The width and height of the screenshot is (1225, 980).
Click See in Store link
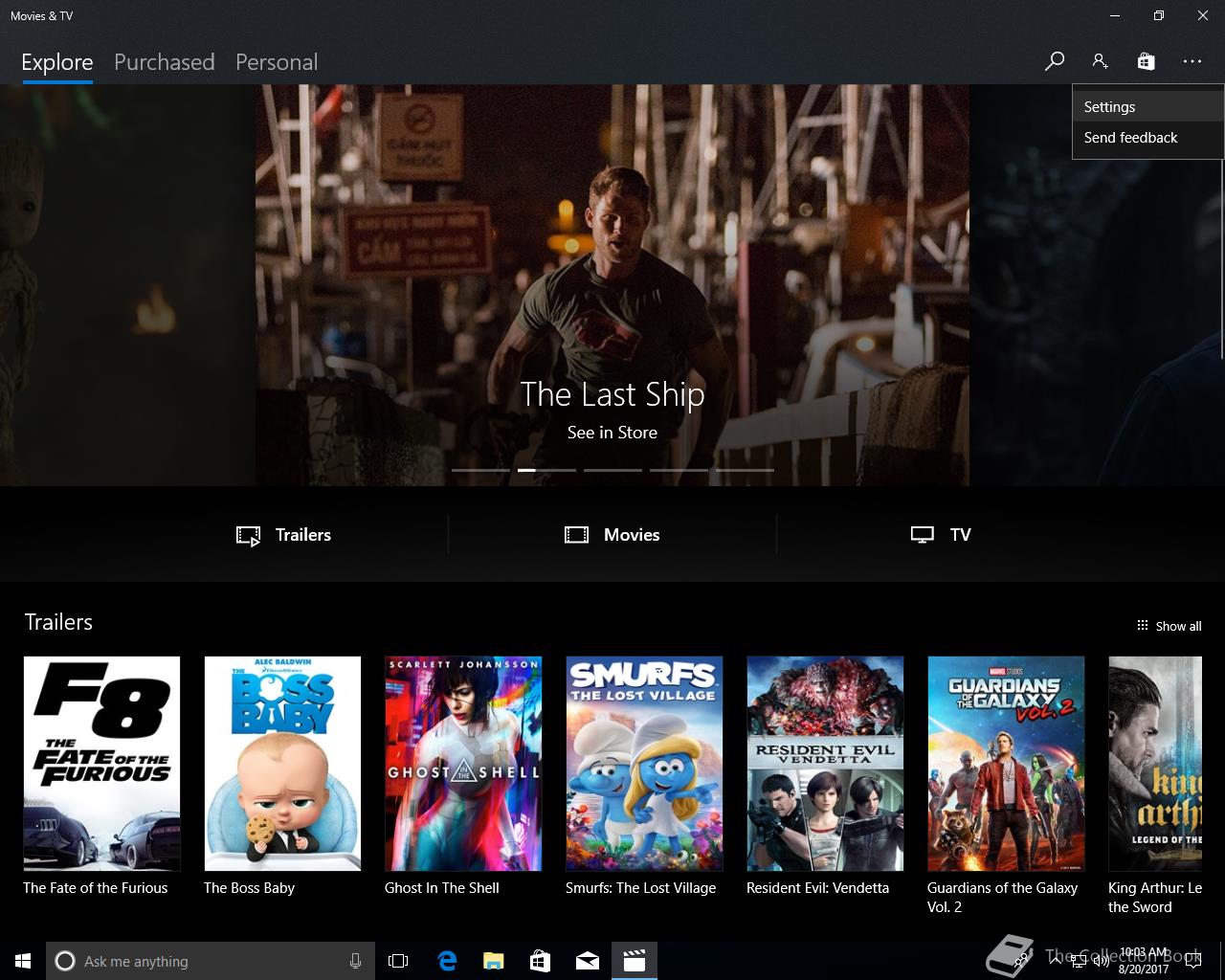[x=612, y=433]
